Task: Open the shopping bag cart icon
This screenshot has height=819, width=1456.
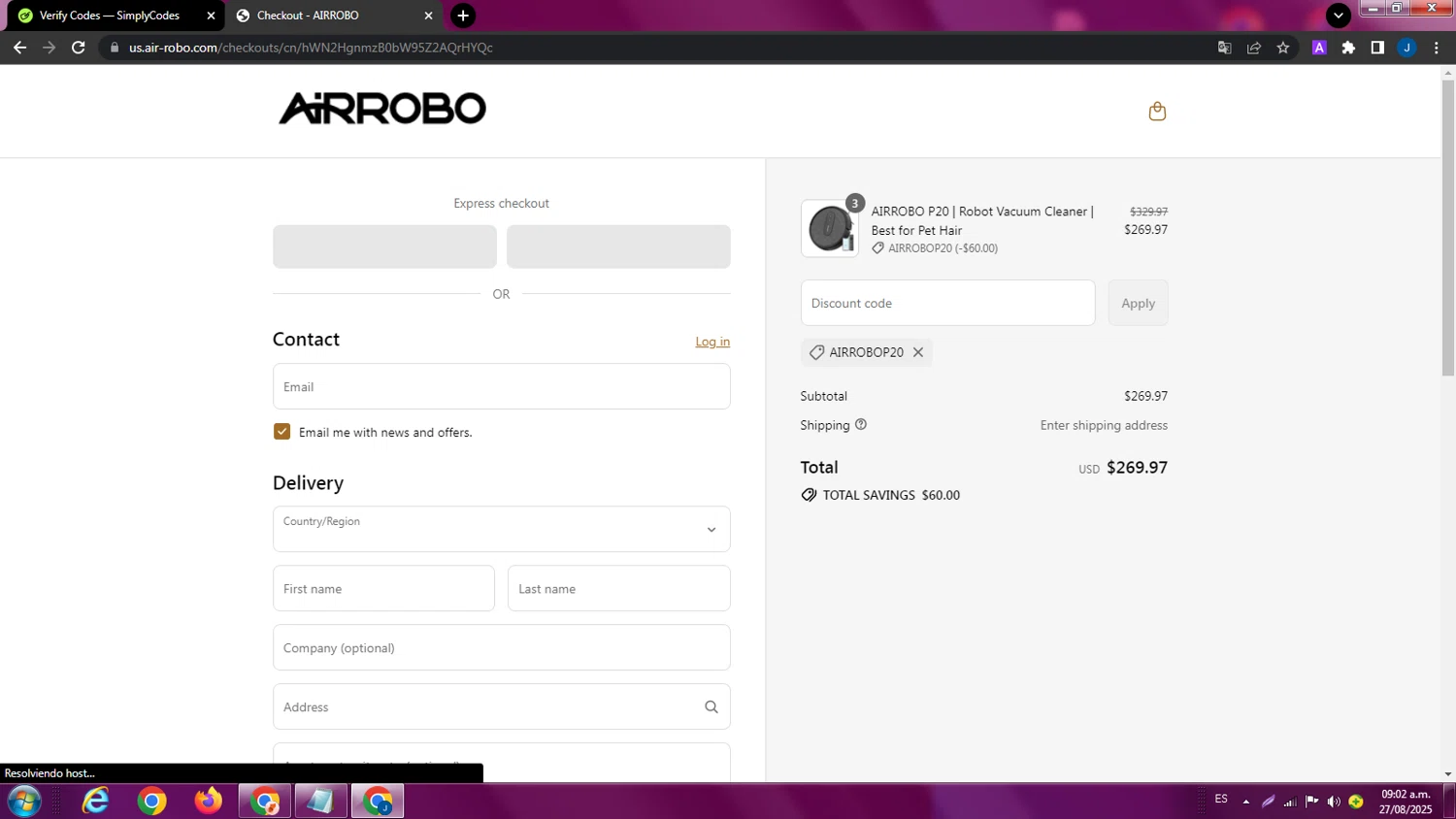Action: (x=1157, y=111)
